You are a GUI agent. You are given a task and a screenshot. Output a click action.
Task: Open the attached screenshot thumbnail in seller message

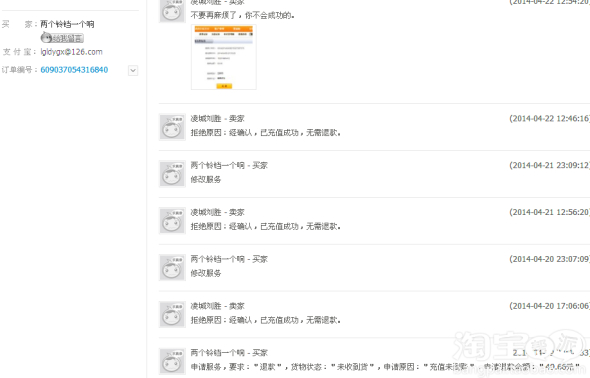(224, 57)
